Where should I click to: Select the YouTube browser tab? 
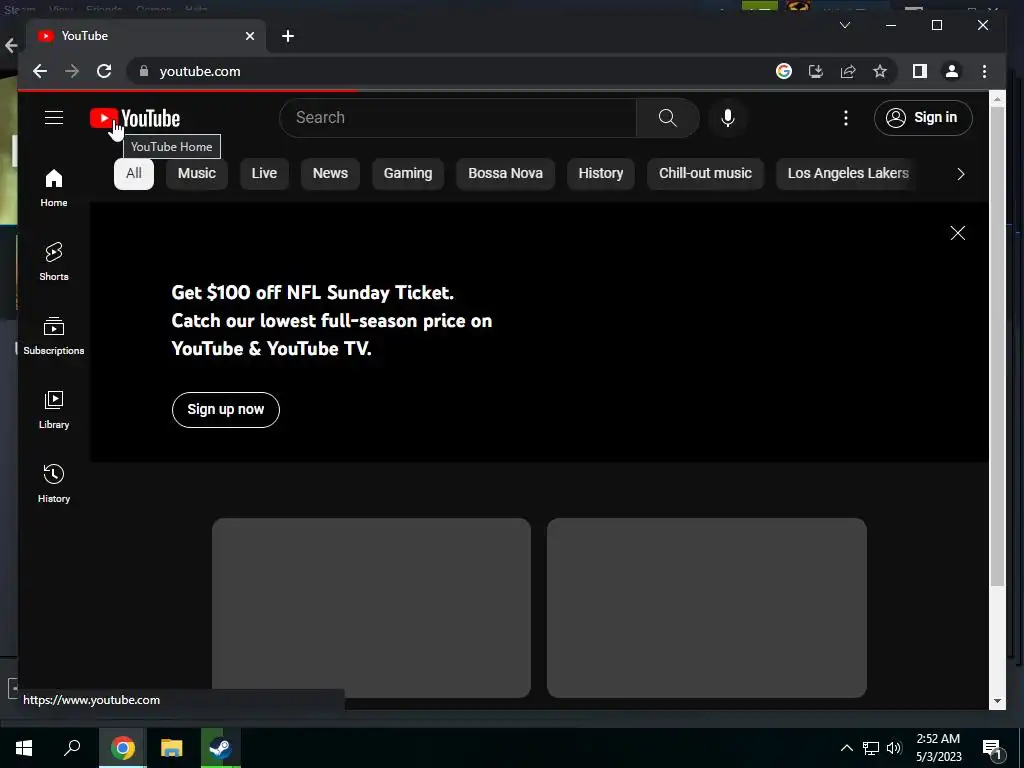(x=145, y=36)
